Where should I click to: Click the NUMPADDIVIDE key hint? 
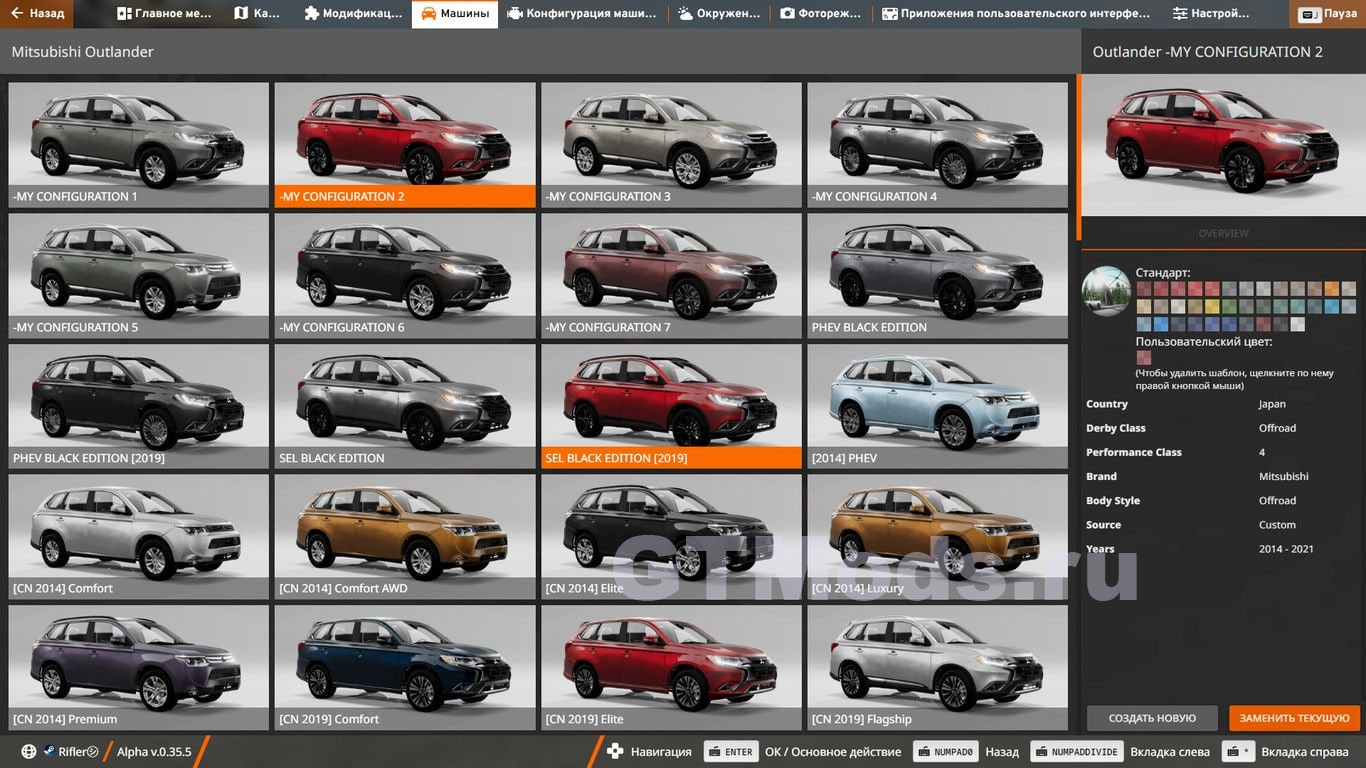coord(1076,752)
